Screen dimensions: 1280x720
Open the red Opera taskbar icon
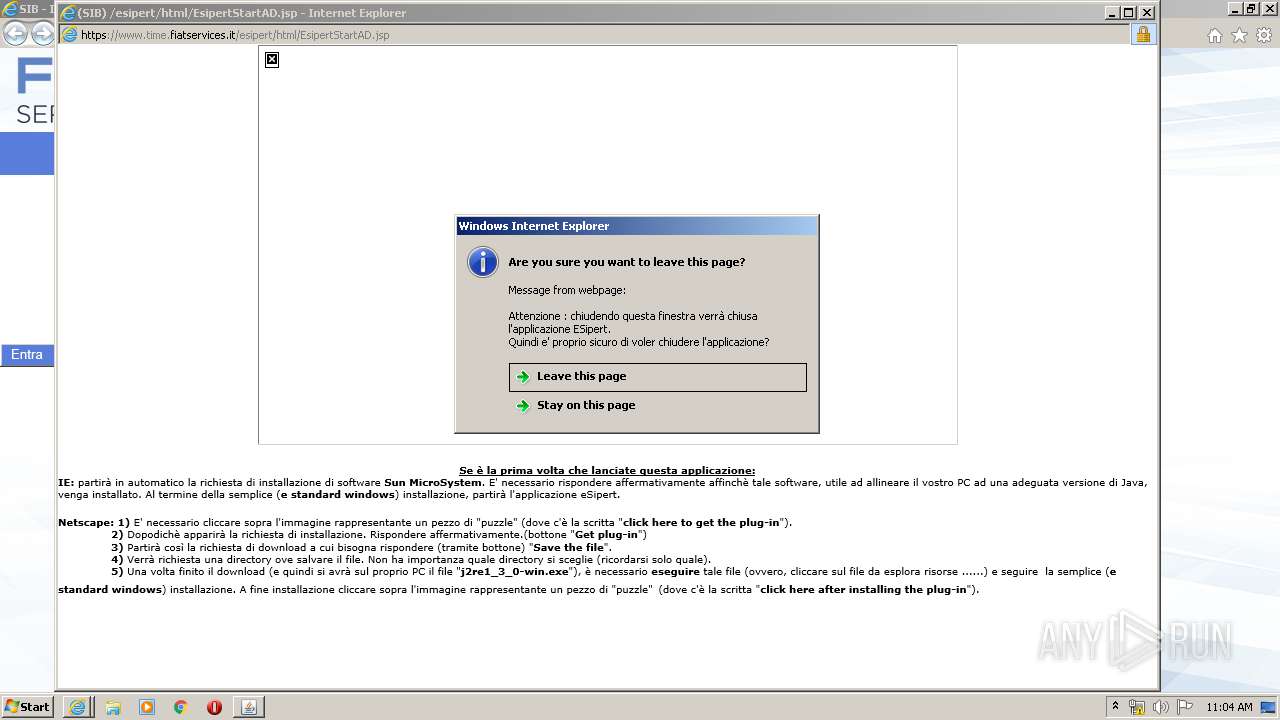click(x=214, y=707)
